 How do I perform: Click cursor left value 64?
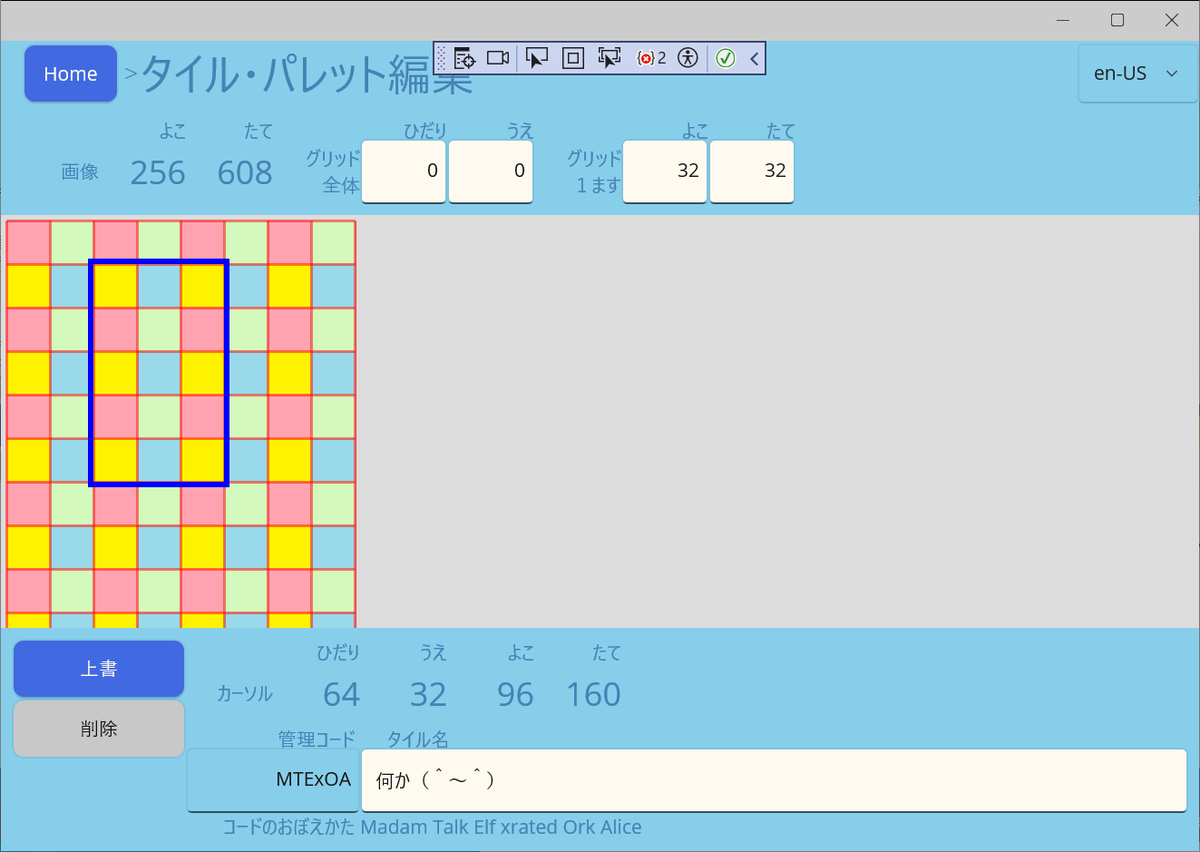point(342,694)
